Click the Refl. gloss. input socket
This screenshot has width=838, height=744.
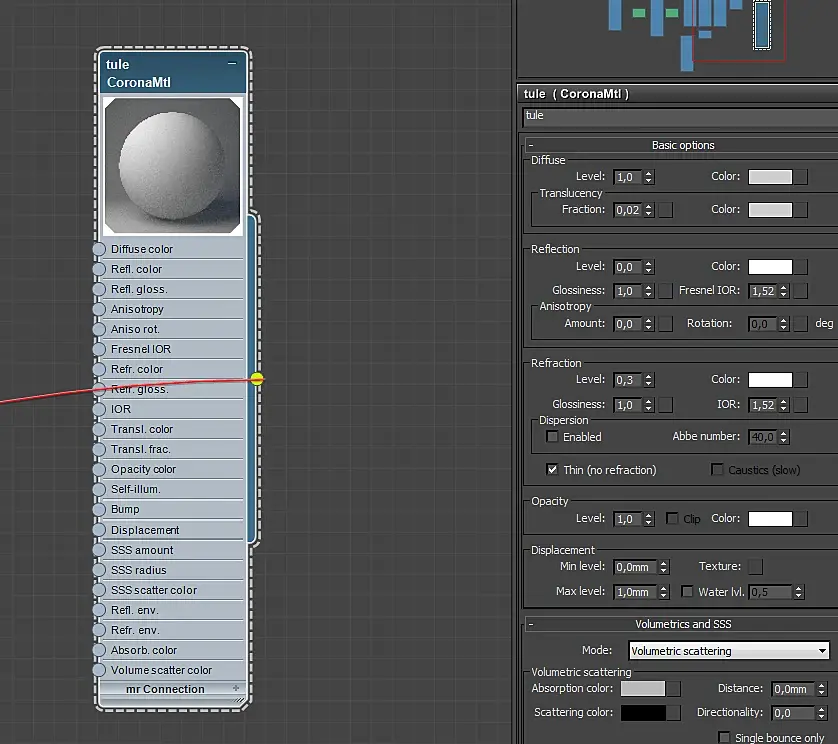click(99, 289)
